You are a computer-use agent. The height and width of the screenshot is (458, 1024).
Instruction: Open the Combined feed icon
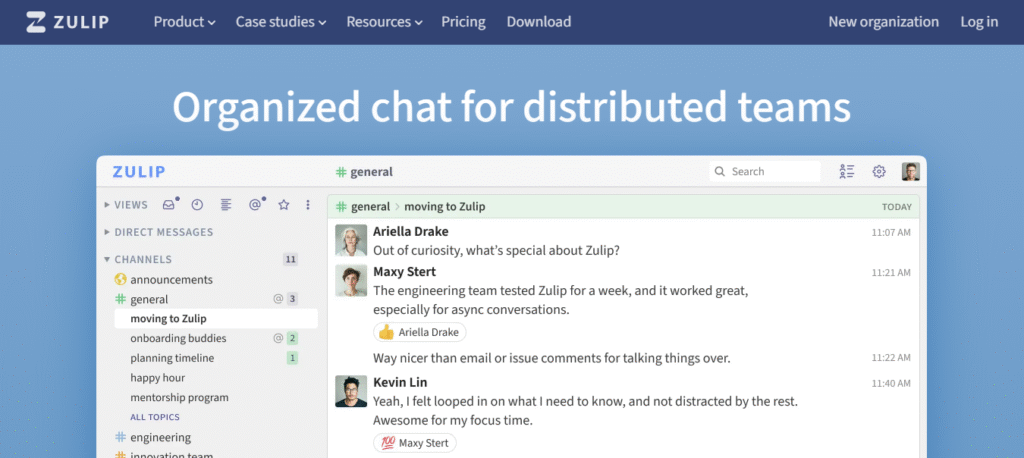(x=226, y=205)
